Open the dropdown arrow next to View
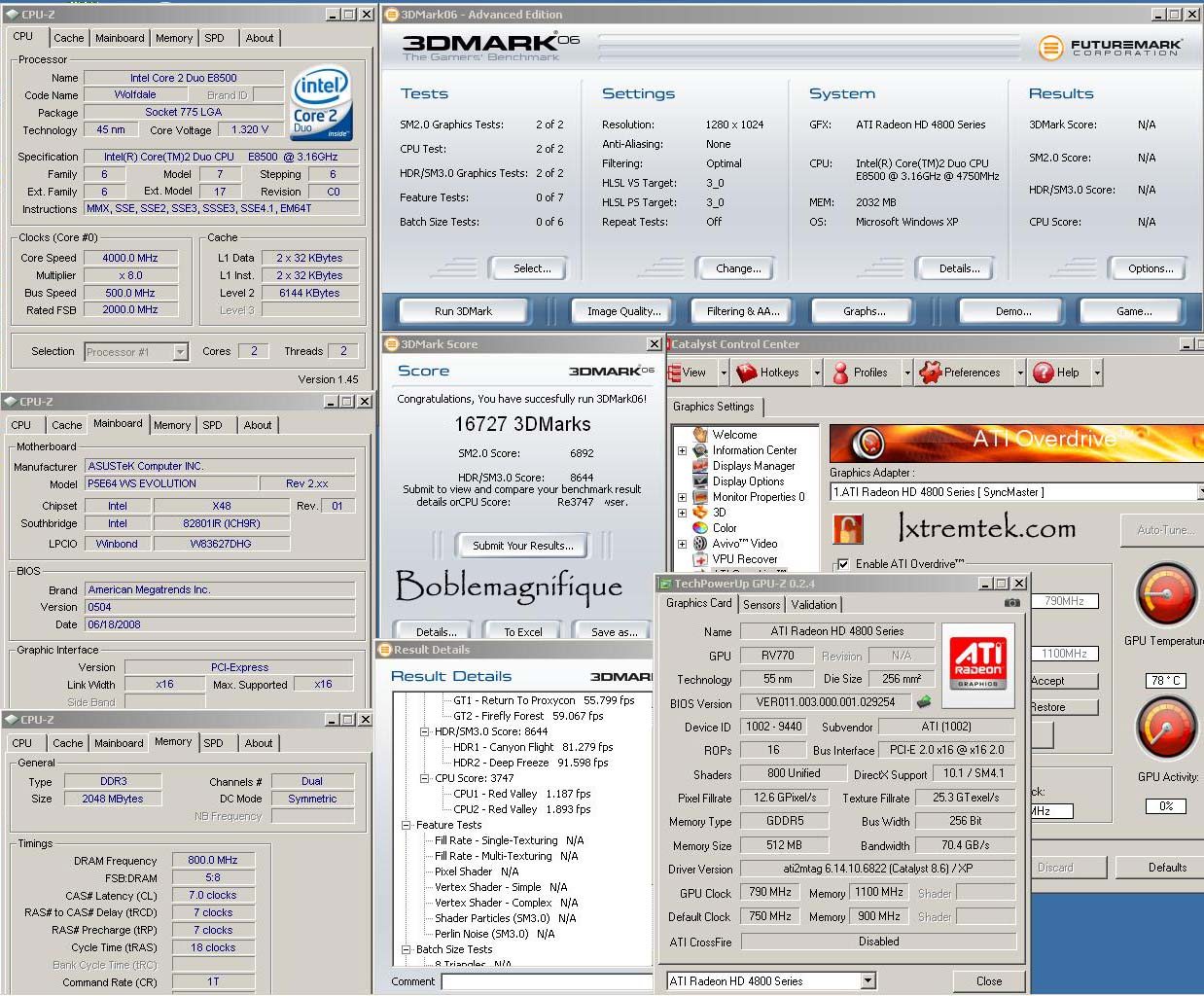 click(x=724, y=373)
